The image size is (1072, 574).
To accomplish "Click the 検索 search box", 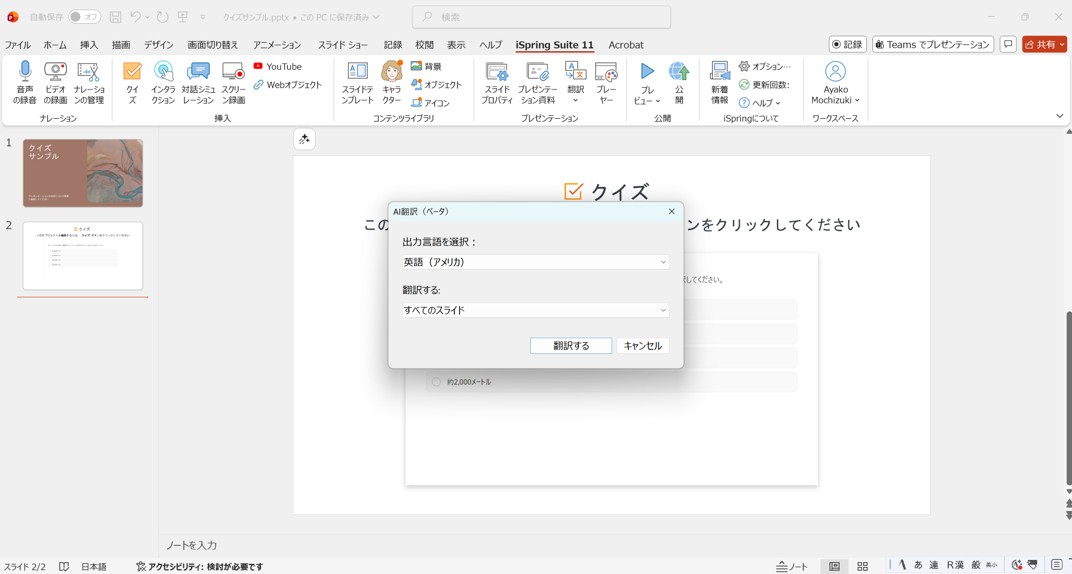I will pyautogui.click(x=541, y=17).
